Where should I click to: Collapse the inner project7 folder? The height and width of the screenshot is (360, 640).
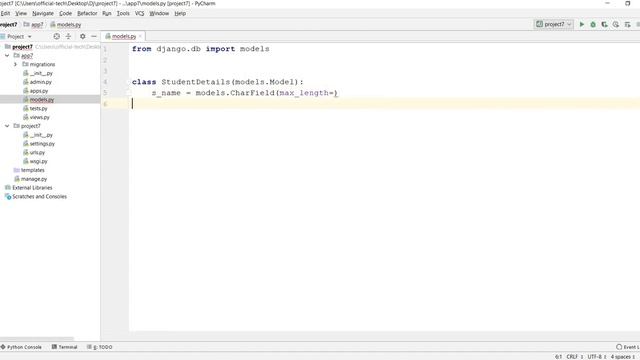click(7, 126)
